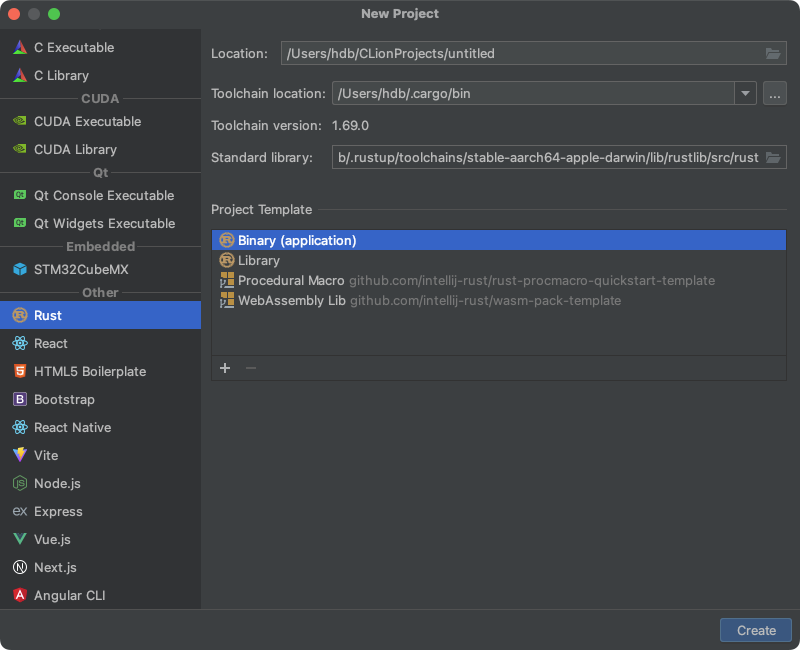Remove project template with minus button
Image resolution: width=800 pixels, height=650 pixels.
251,368
